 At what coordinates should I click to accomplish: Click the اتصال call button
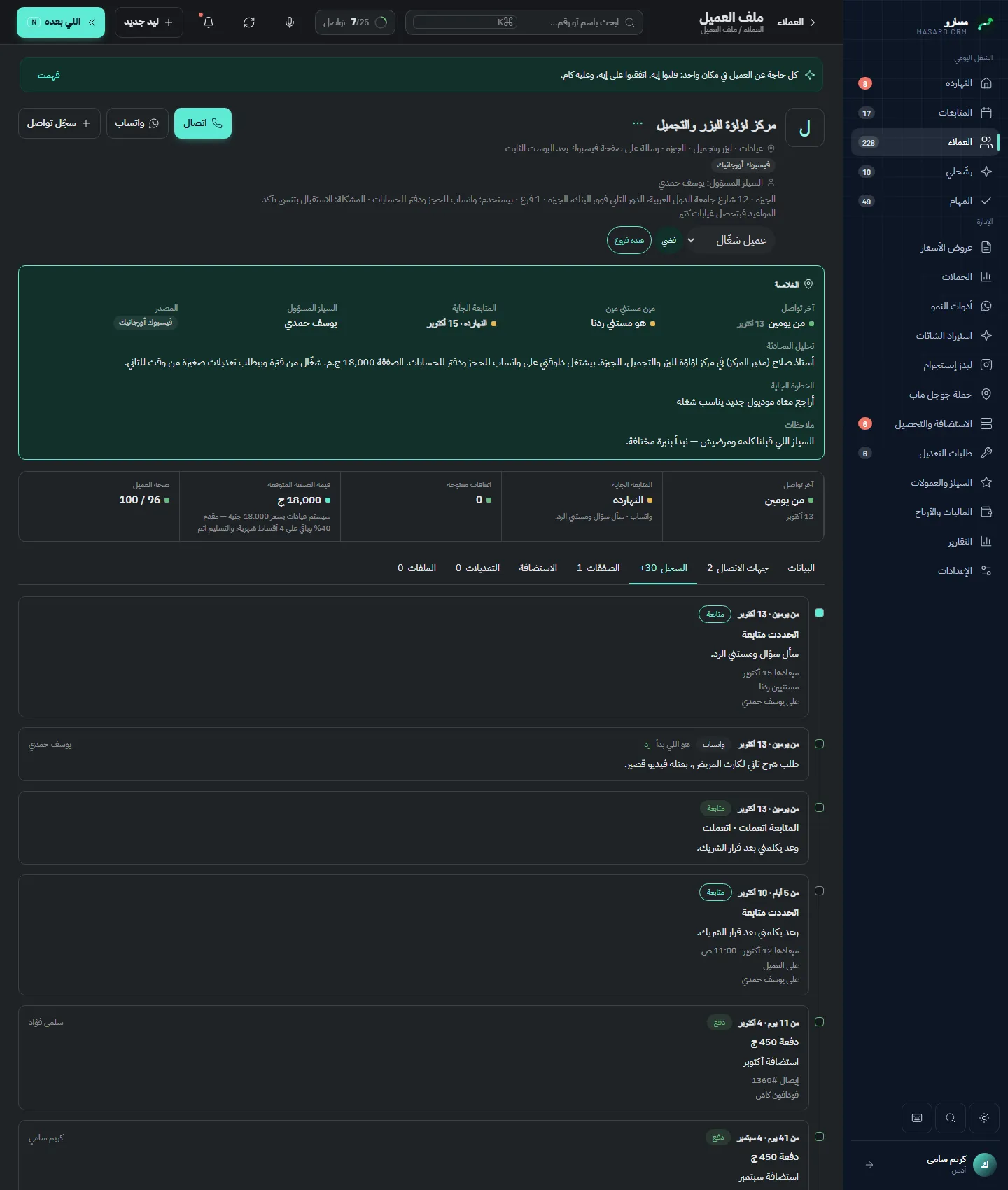pyautogui.click(x=203, y=123)
